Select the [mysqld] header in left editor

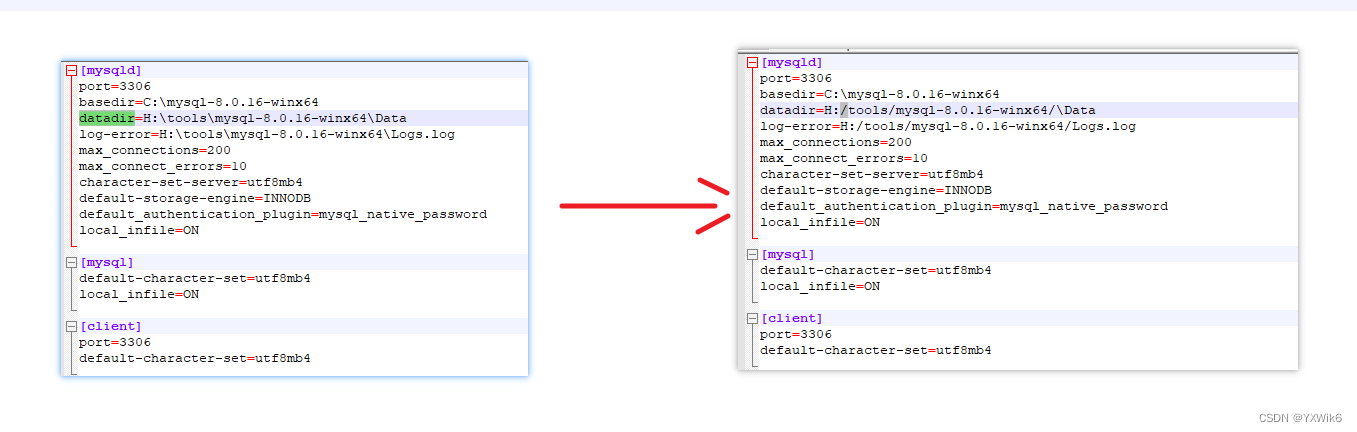point(111,70)
